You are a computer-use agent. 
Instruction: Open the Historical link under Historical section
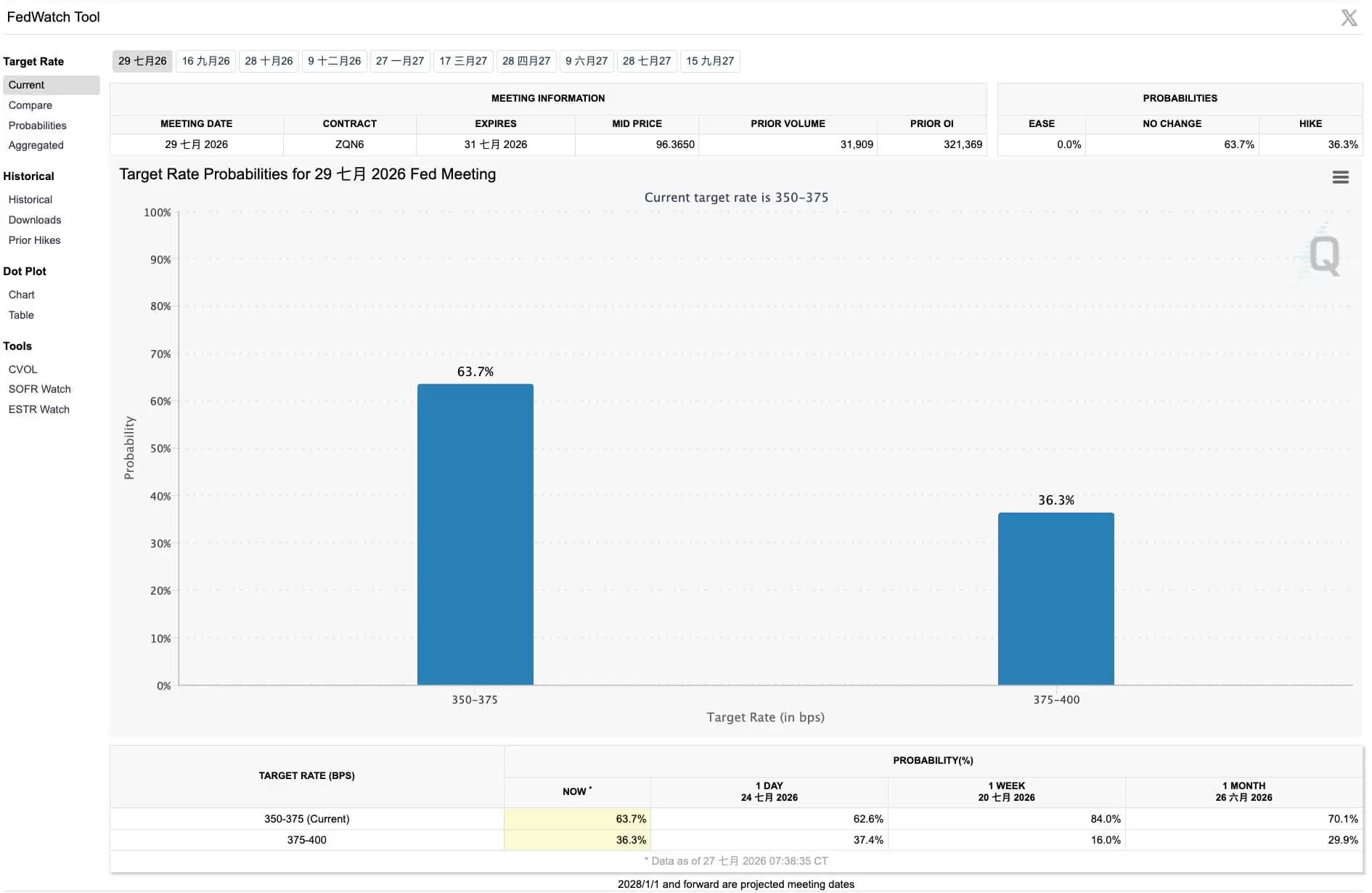click(30, 200)
